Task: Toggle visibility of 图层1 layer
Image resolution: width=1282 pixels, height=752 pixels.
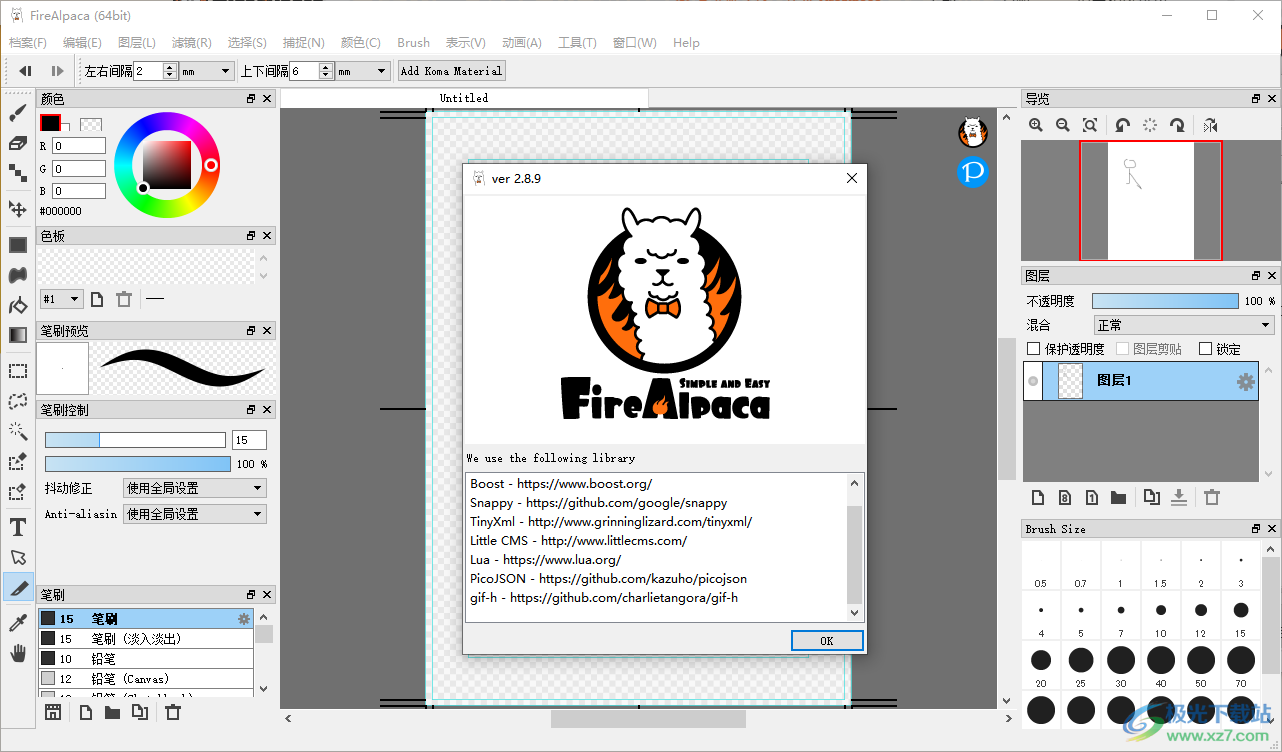Action: click(x=1033, y=381)
